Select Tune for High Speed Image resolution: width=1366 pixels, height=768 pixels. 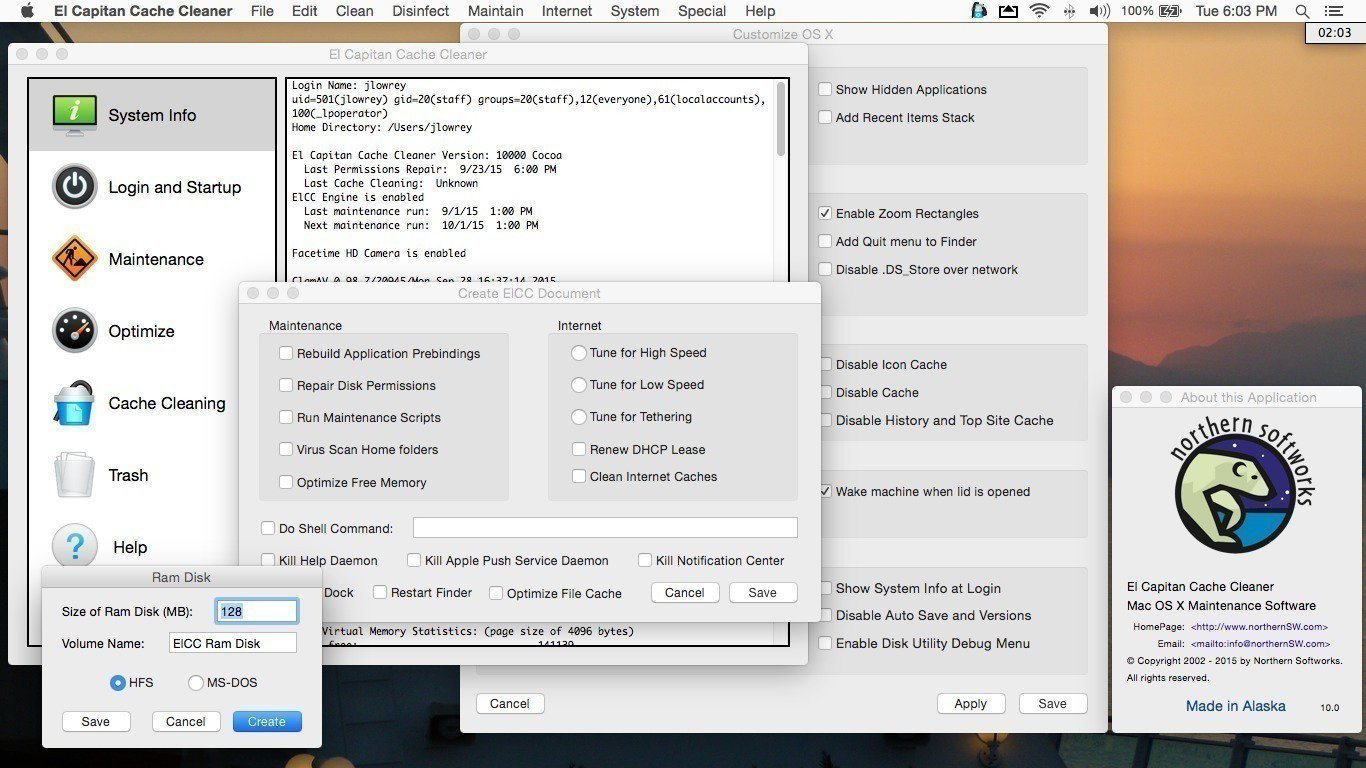click(579, 353)
